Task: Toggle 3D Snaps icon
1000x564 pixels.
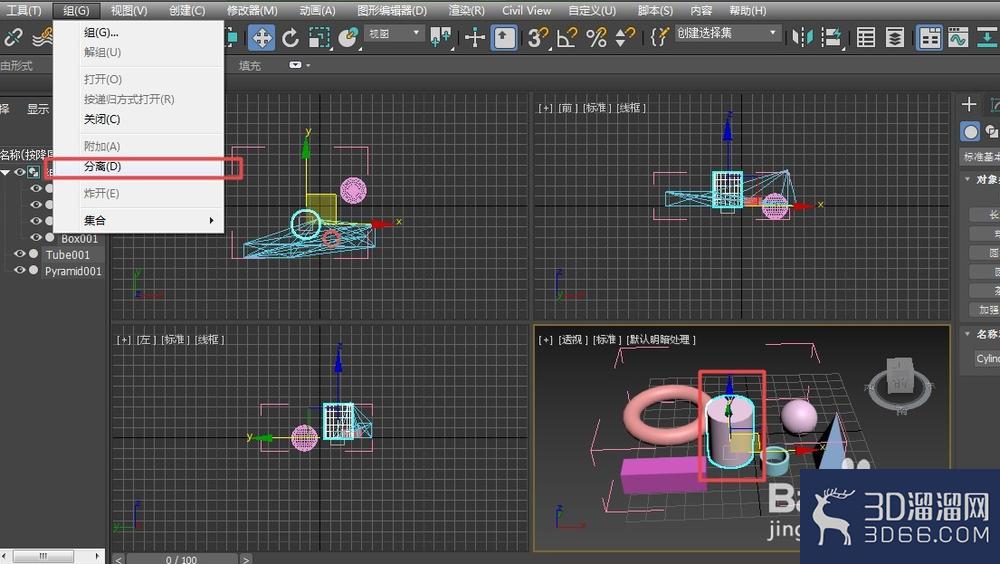Action: [x=538, y=38]
